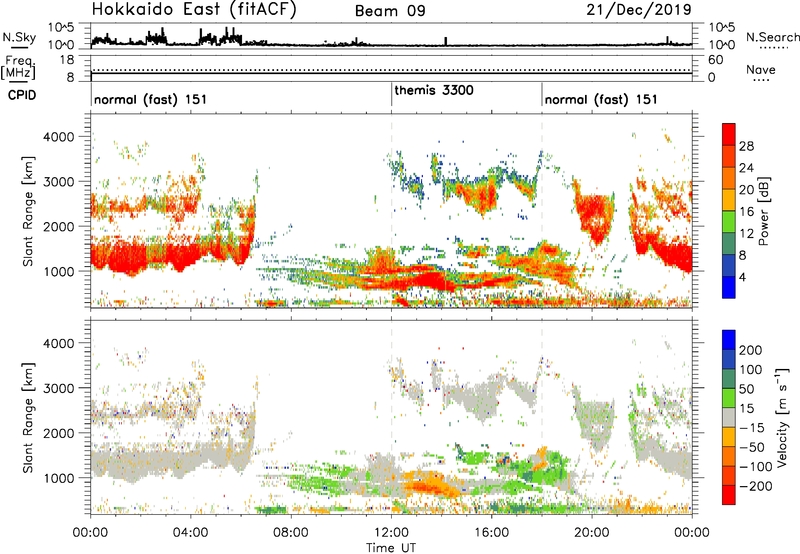Click the 'N.Sky' legend label
This screenshot has width=800, height=554.
pyautogui.click(x=19, y=37)
